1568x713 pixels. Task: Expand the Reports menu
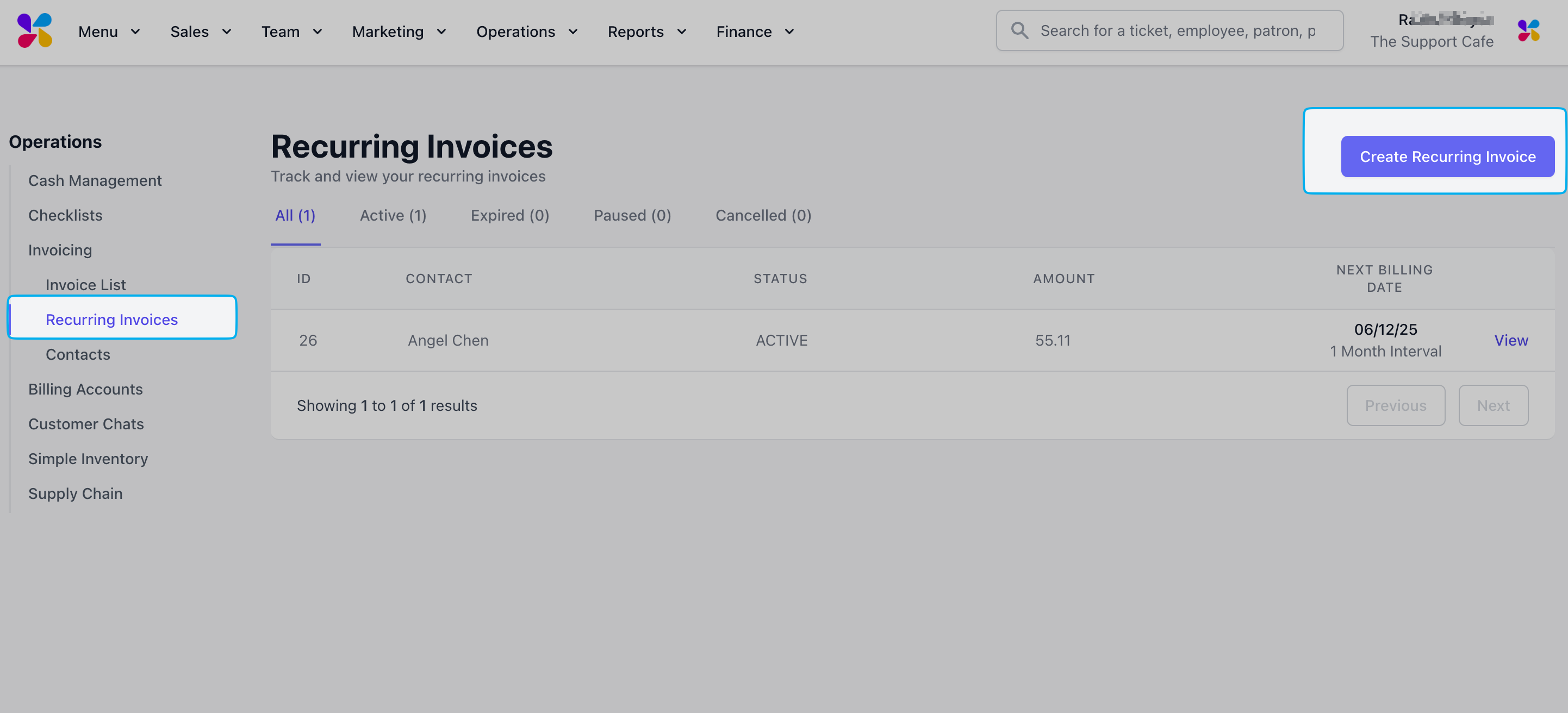(646, 32)
